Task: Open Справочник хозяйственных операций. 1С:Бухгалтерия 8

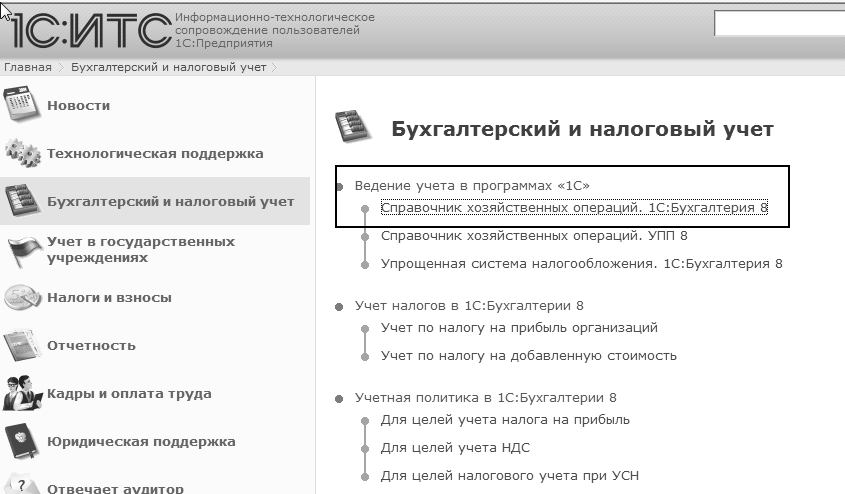Action: click(574, 208)
